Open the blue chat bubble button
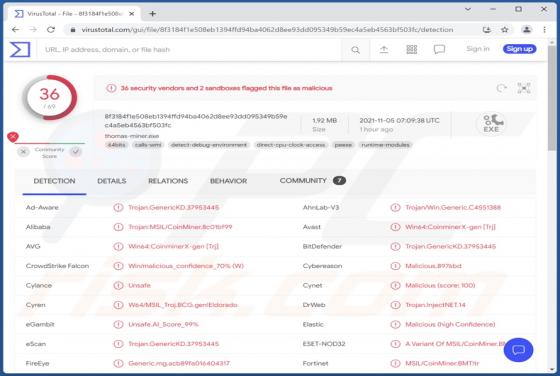This screenshot has height=376, width=560. 518,350
